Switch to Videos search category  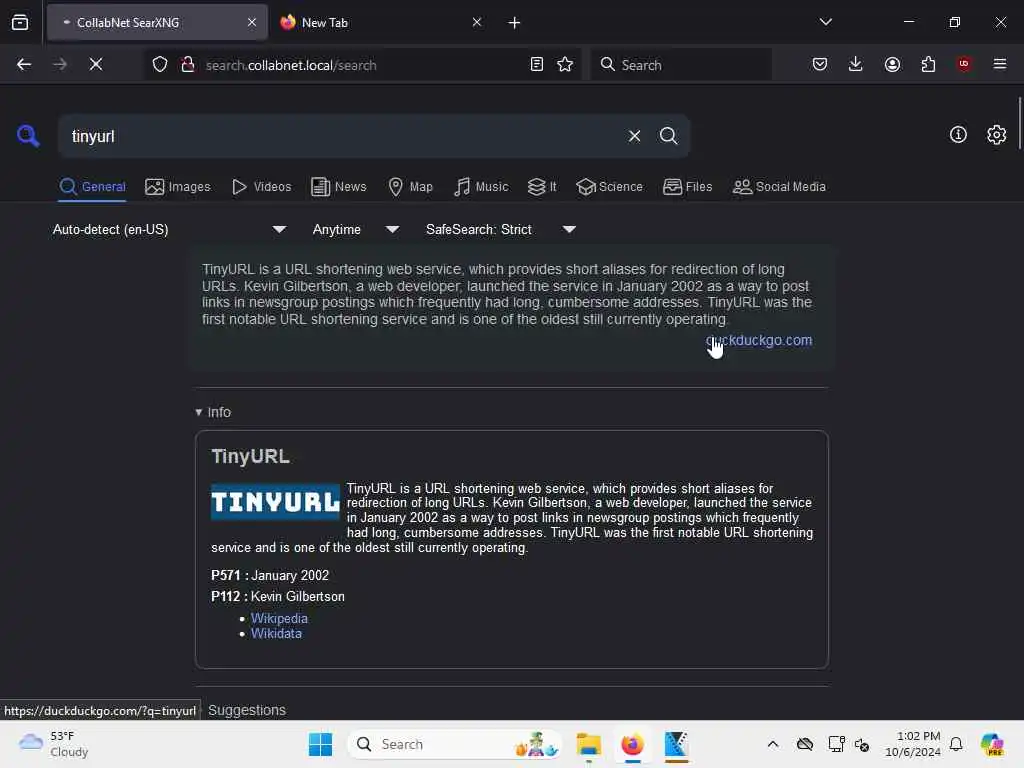[262, 187]
